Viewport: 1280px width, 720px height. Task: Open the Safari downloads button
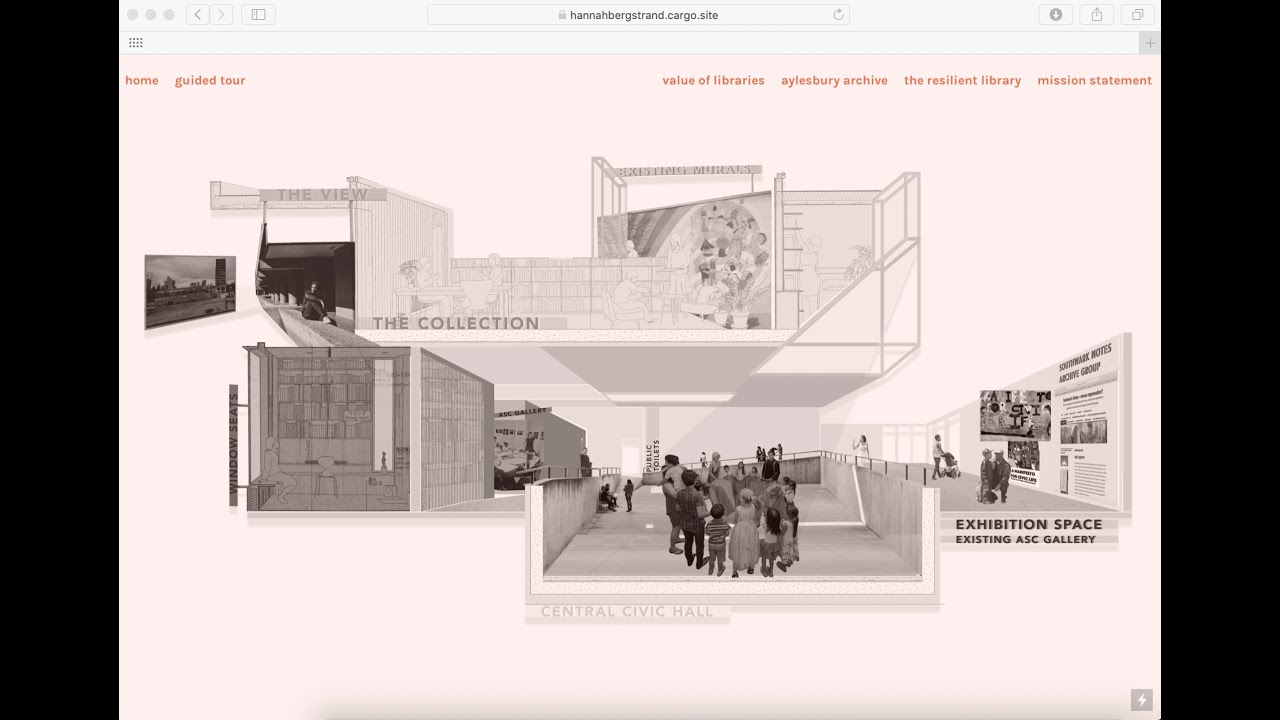[1055, 14]
